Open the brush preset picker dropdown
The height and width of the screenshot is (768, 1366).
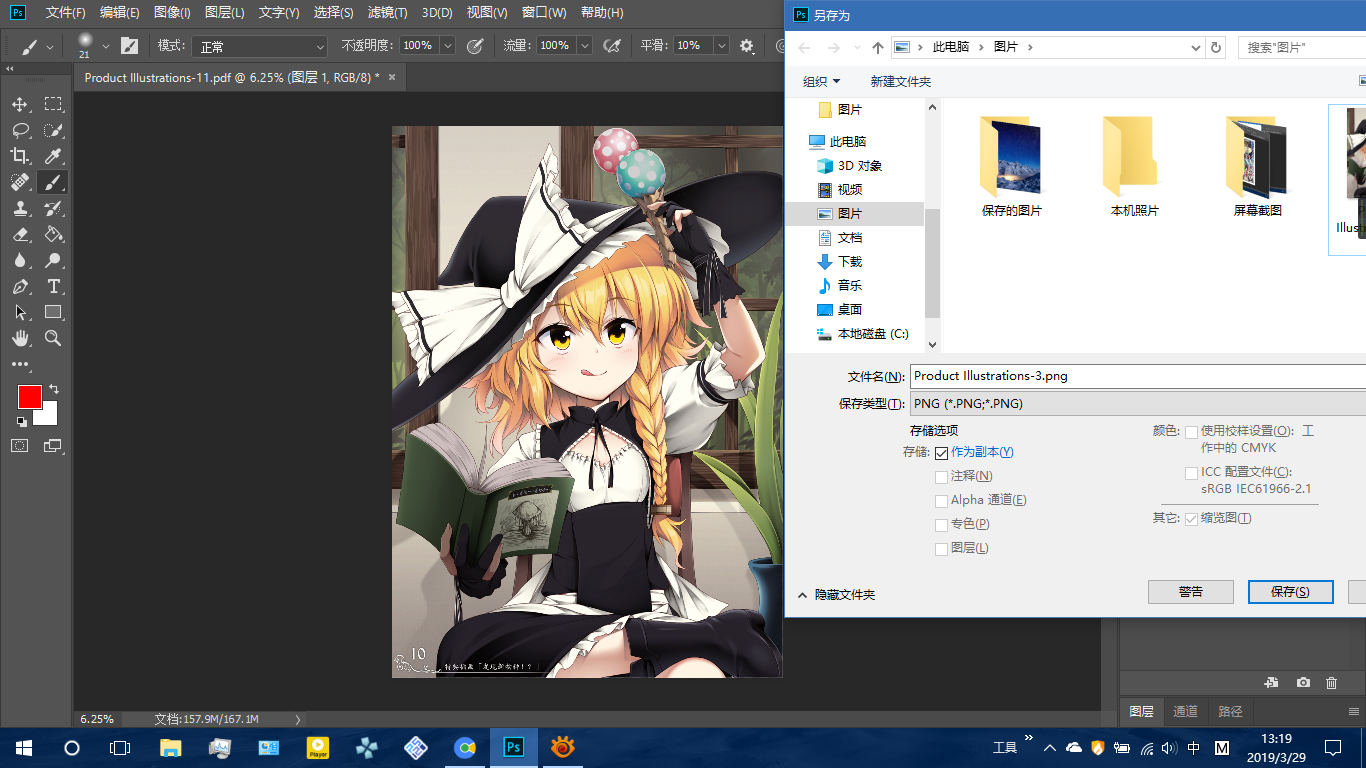coord(106,46)
